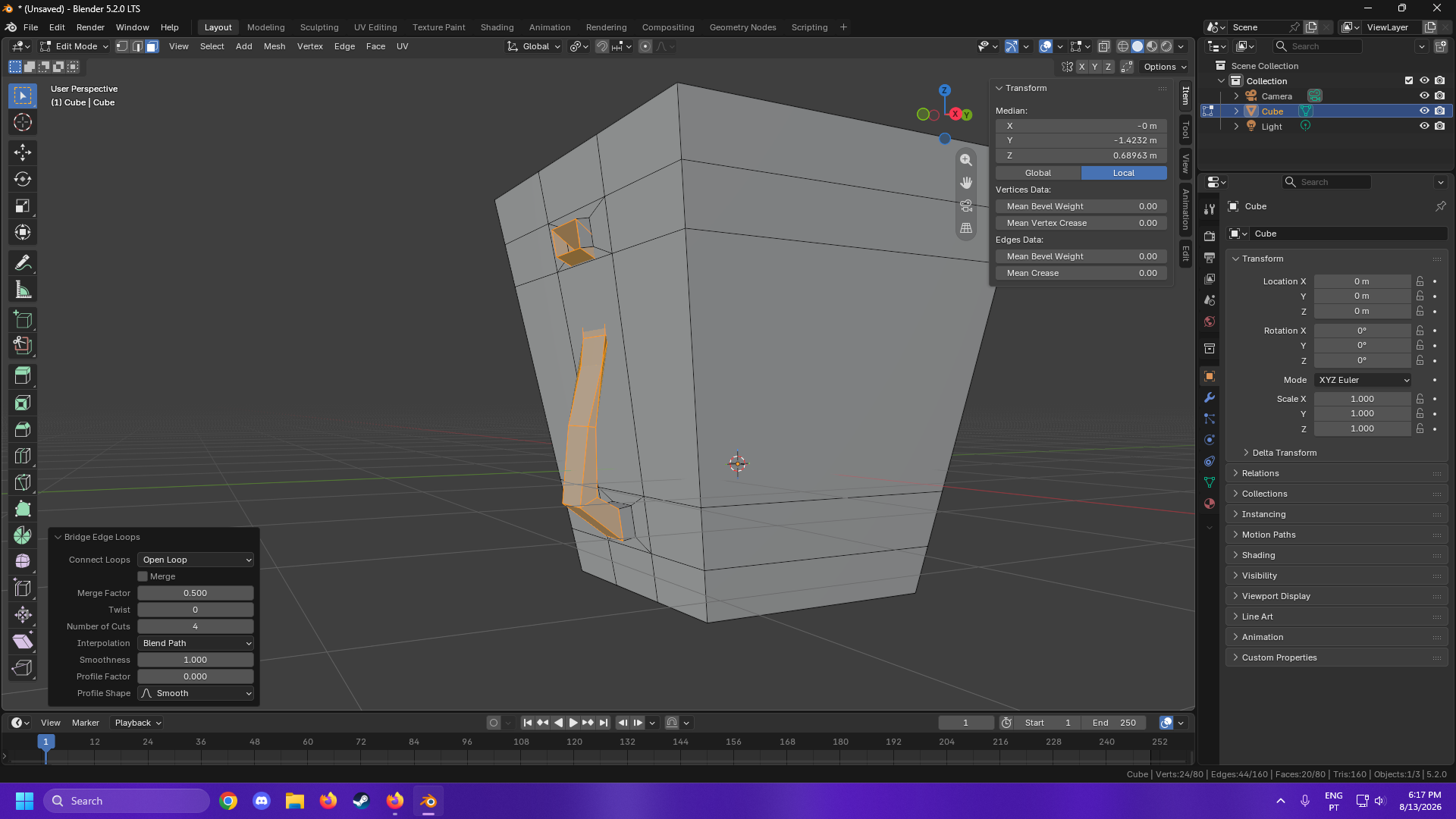Adjust the Merge Factor slider
The image size is (1456, 819).
[196, 593]
